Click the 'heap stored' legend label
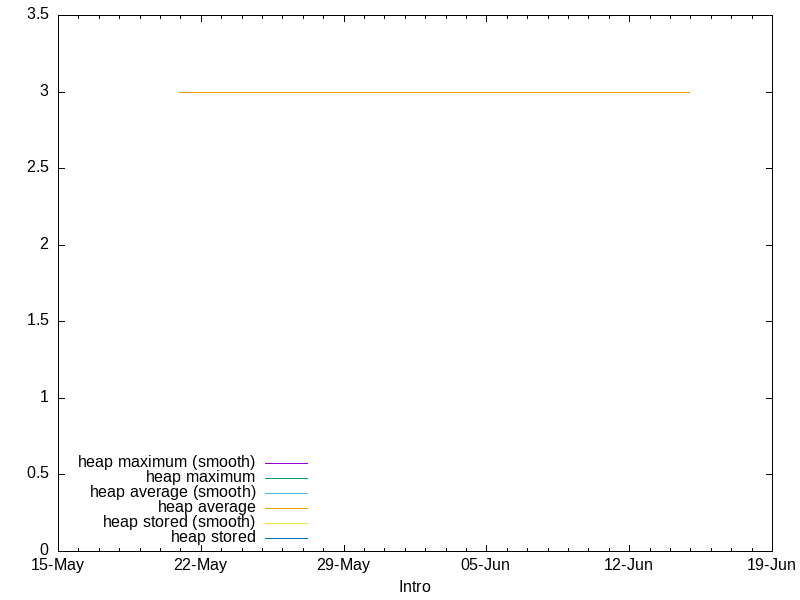800x600 pixels. [213, 537]
